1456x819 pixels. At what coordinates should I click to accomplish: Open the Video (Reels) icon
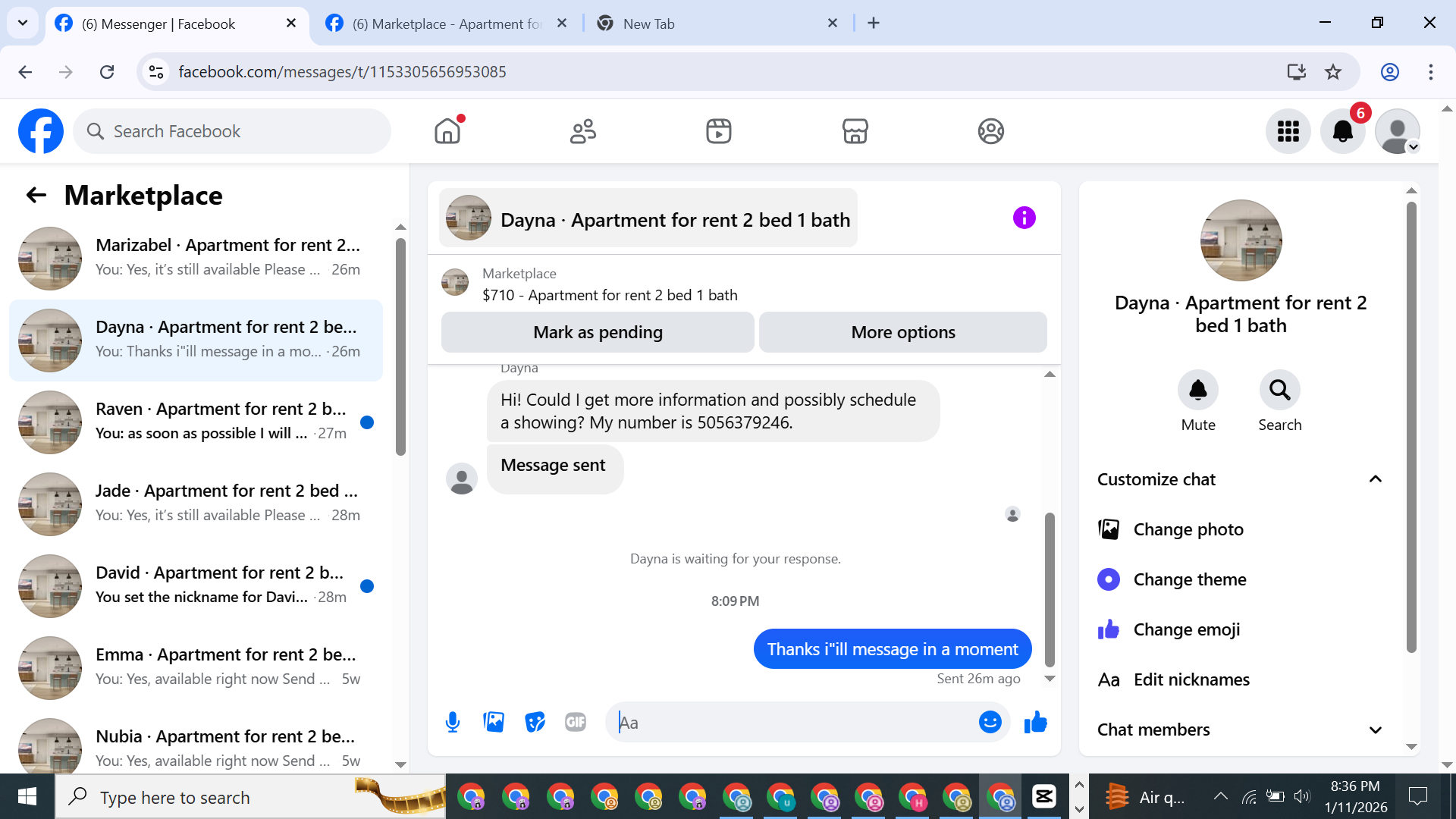point(719,131)
